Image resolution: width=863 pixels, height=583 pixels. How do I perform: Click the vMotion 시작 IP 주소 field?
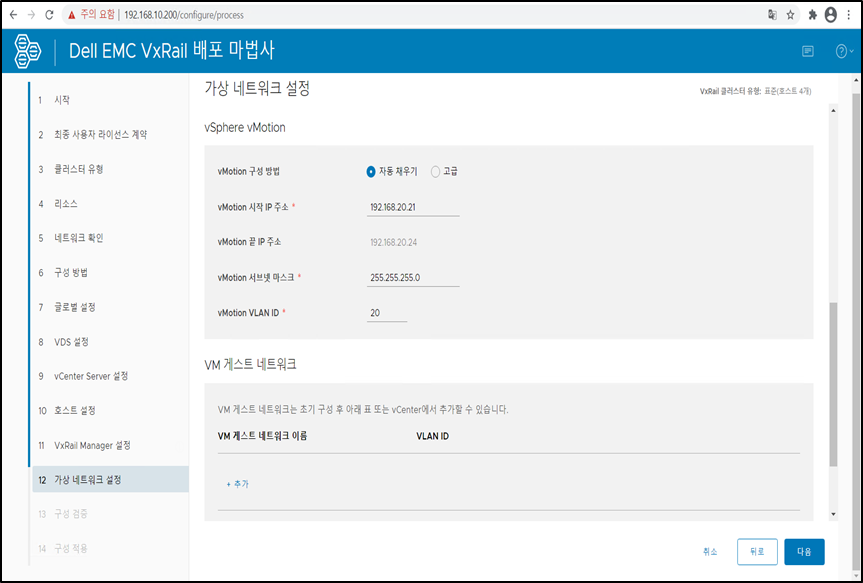(413, 208)
